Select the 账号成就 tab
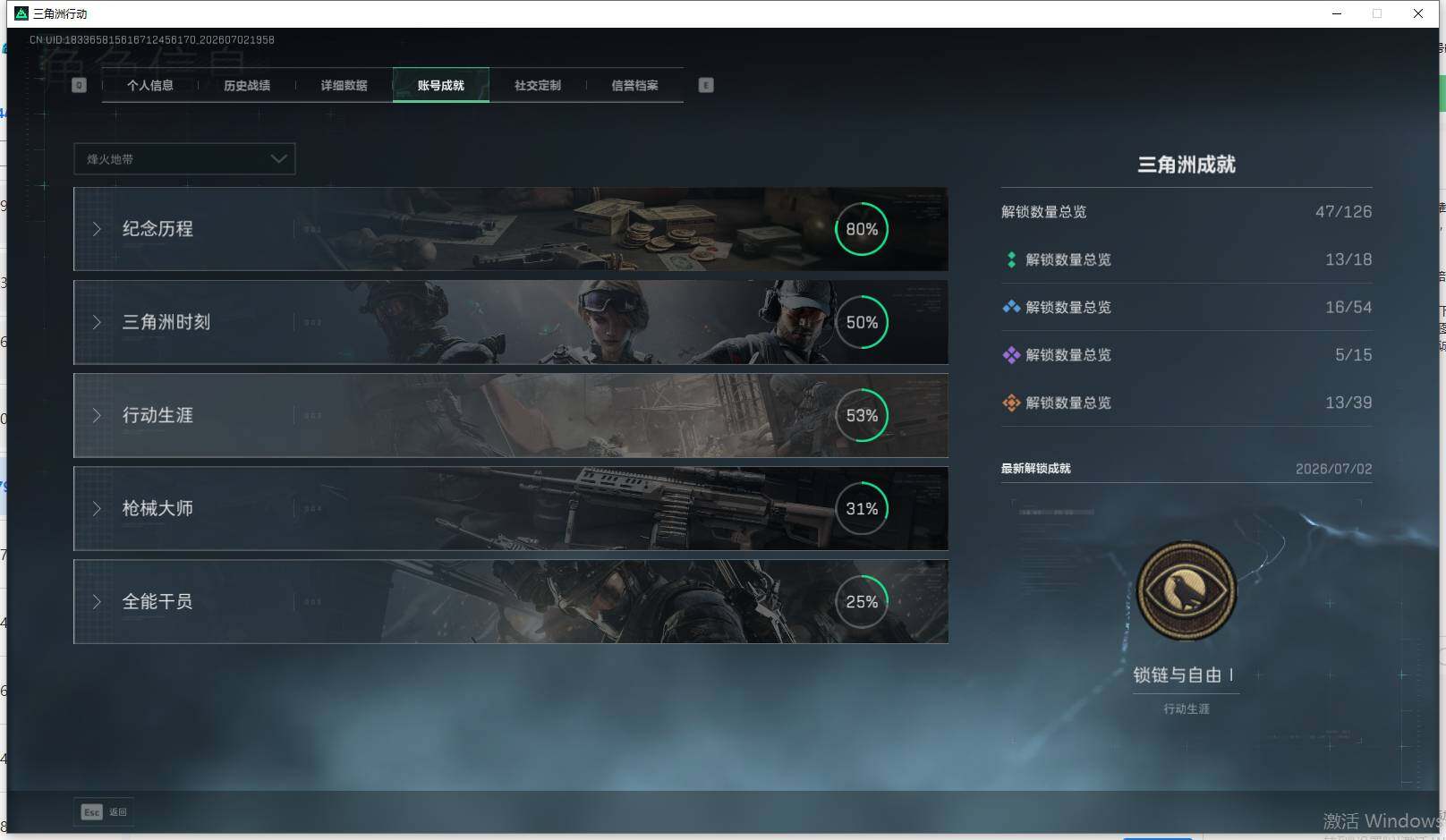The height and width of the screenshot is (840, 1446). pos(440,85)
